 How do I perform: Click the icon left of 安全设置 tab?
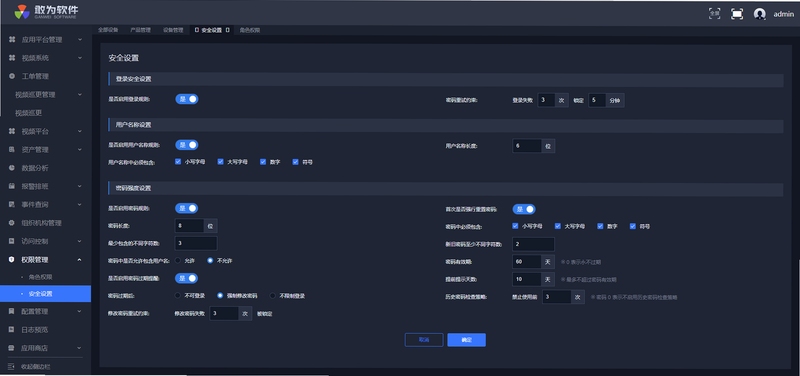coord(197,30)
